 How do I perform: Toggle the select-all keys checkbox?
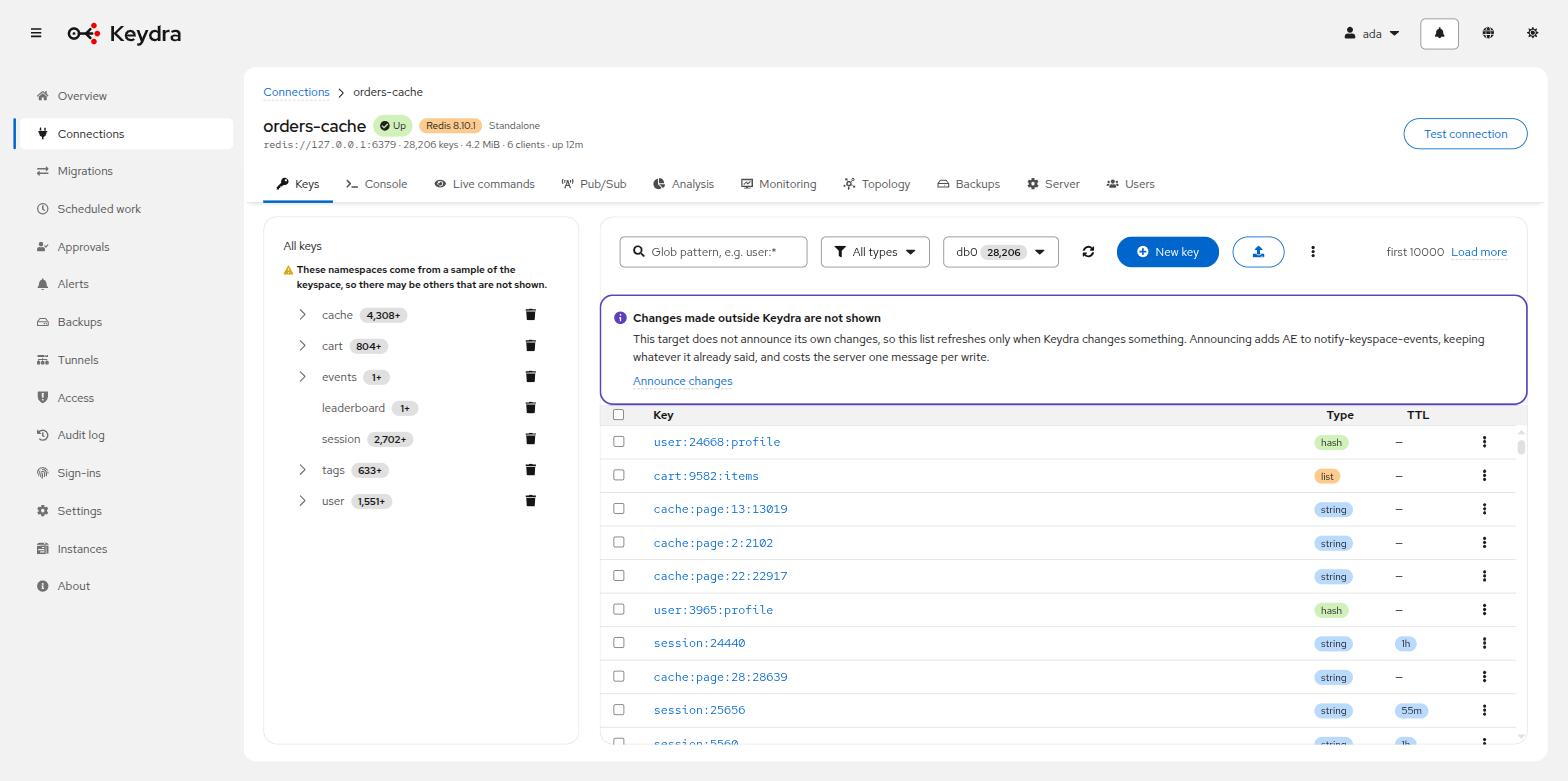coord(618,415)
